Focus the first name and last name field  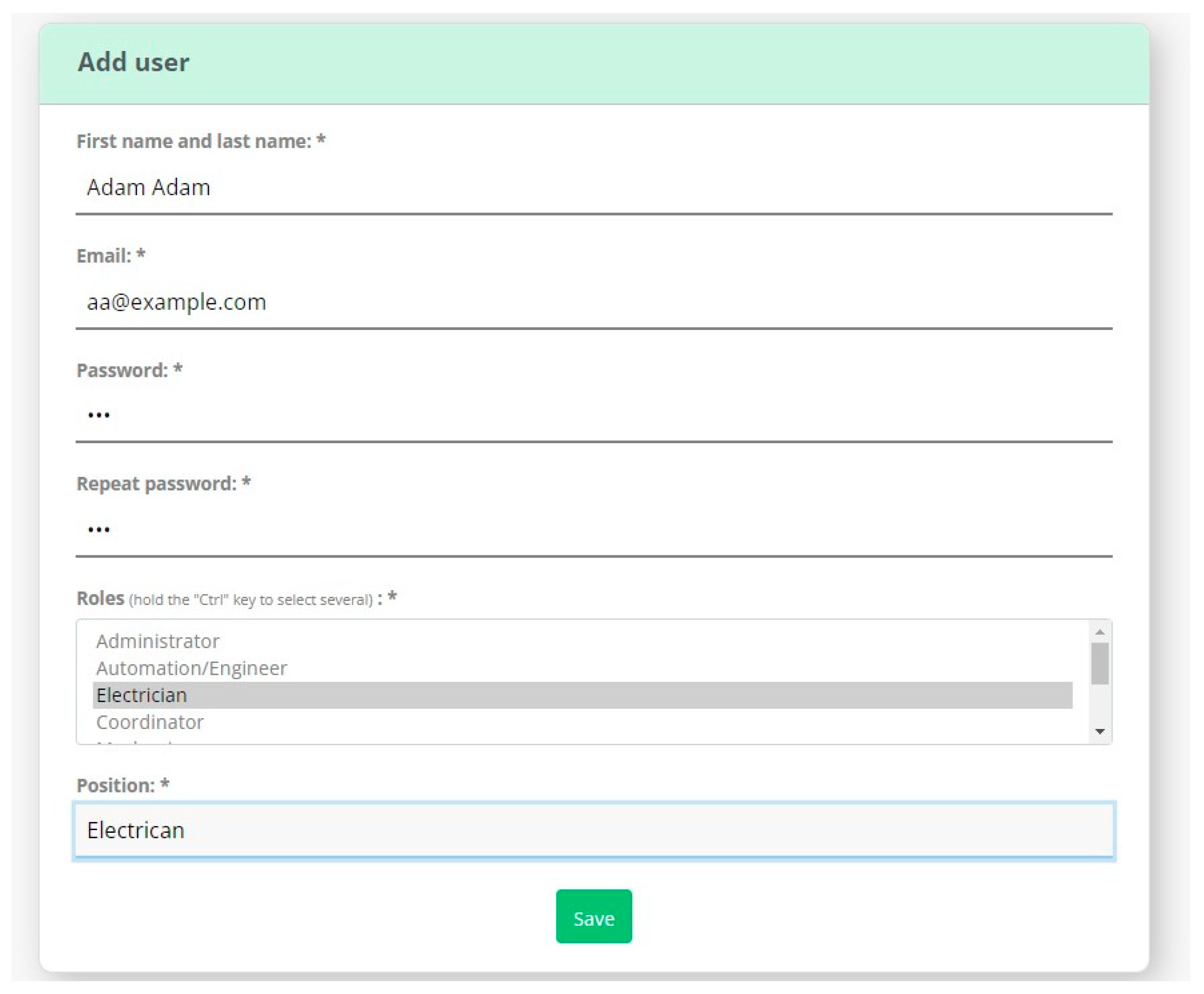[x=593, y=188]
